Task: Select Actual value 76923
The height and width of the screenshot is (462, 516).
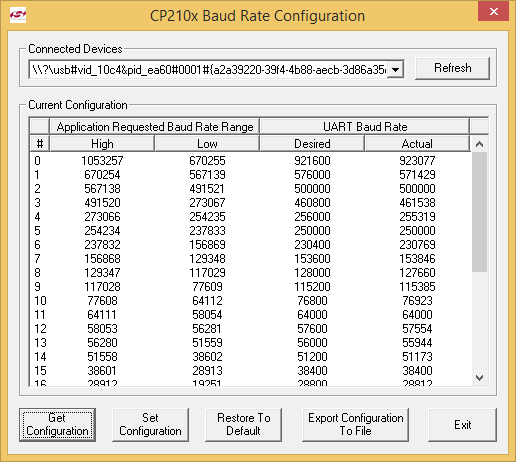Action: (x=417, y=301)
